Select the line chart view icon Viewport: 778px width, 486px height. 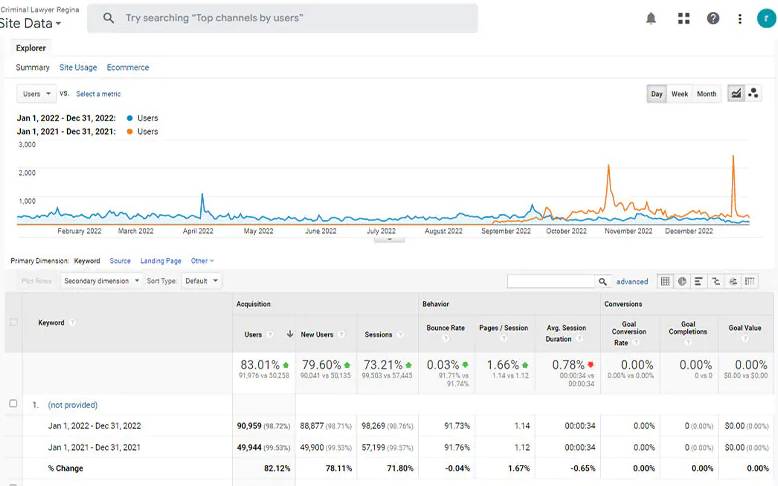pyautogui.click(x=736, y=94)
